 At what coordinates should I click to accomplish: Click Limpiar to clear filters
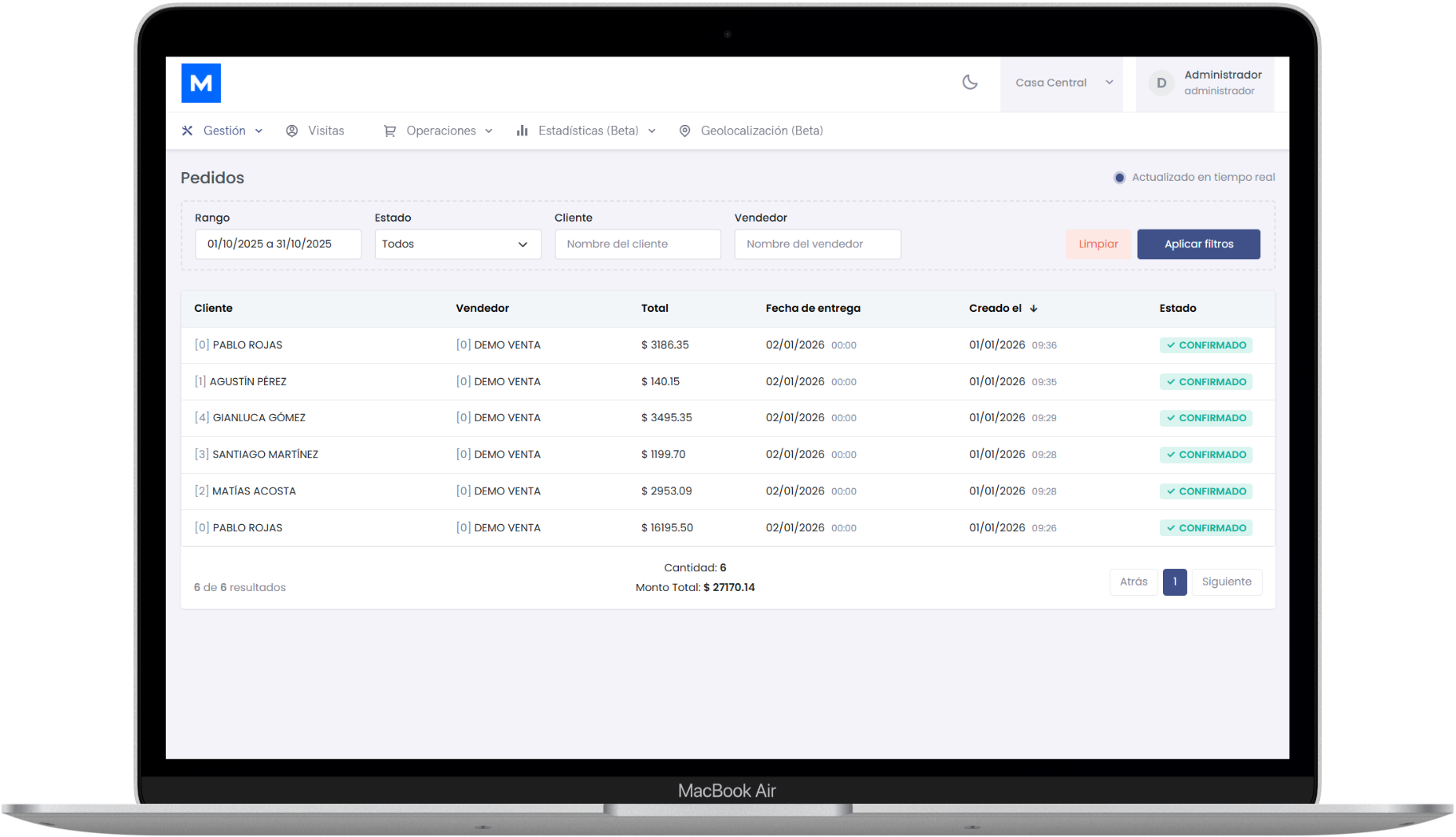[1098, 244]
